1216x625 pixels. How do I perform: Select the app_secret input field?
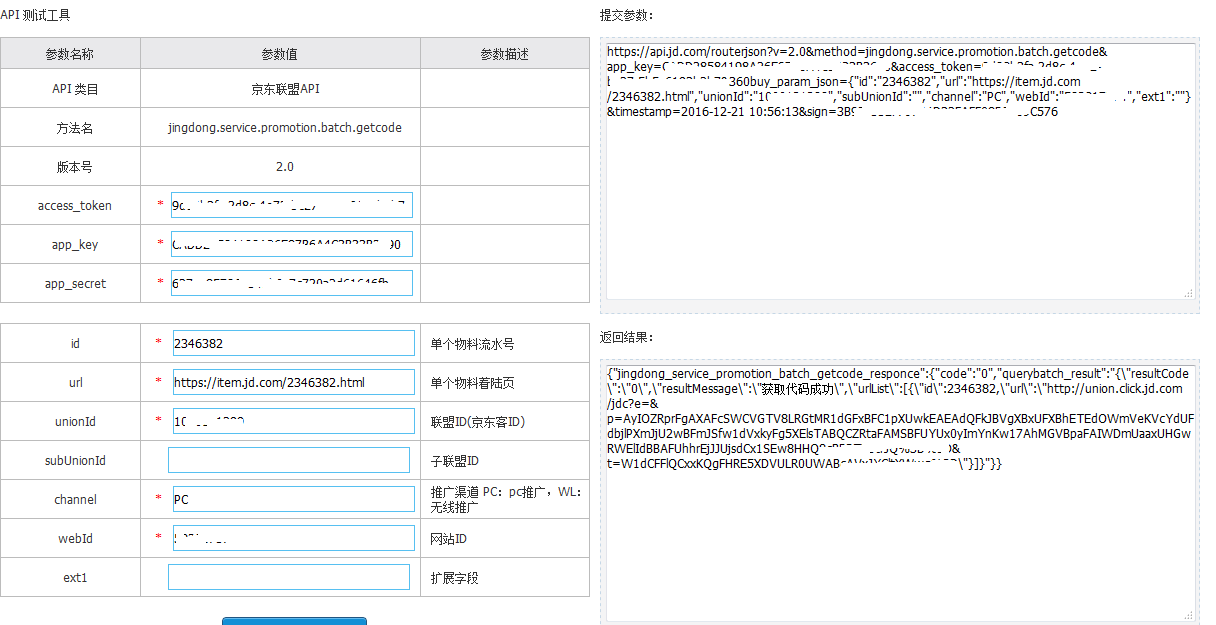tap(291, 283)
